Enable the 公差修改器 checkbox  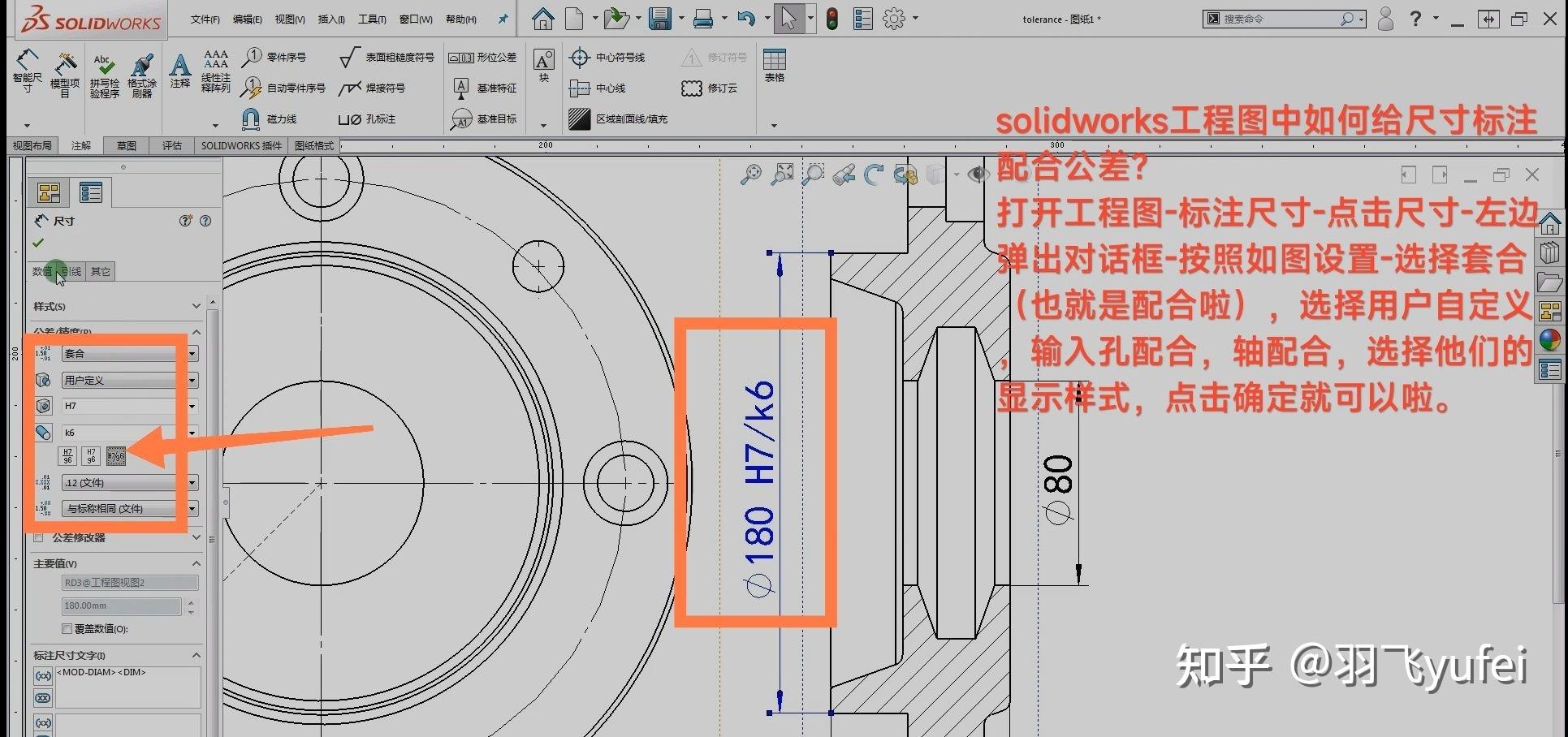[38, 538]
